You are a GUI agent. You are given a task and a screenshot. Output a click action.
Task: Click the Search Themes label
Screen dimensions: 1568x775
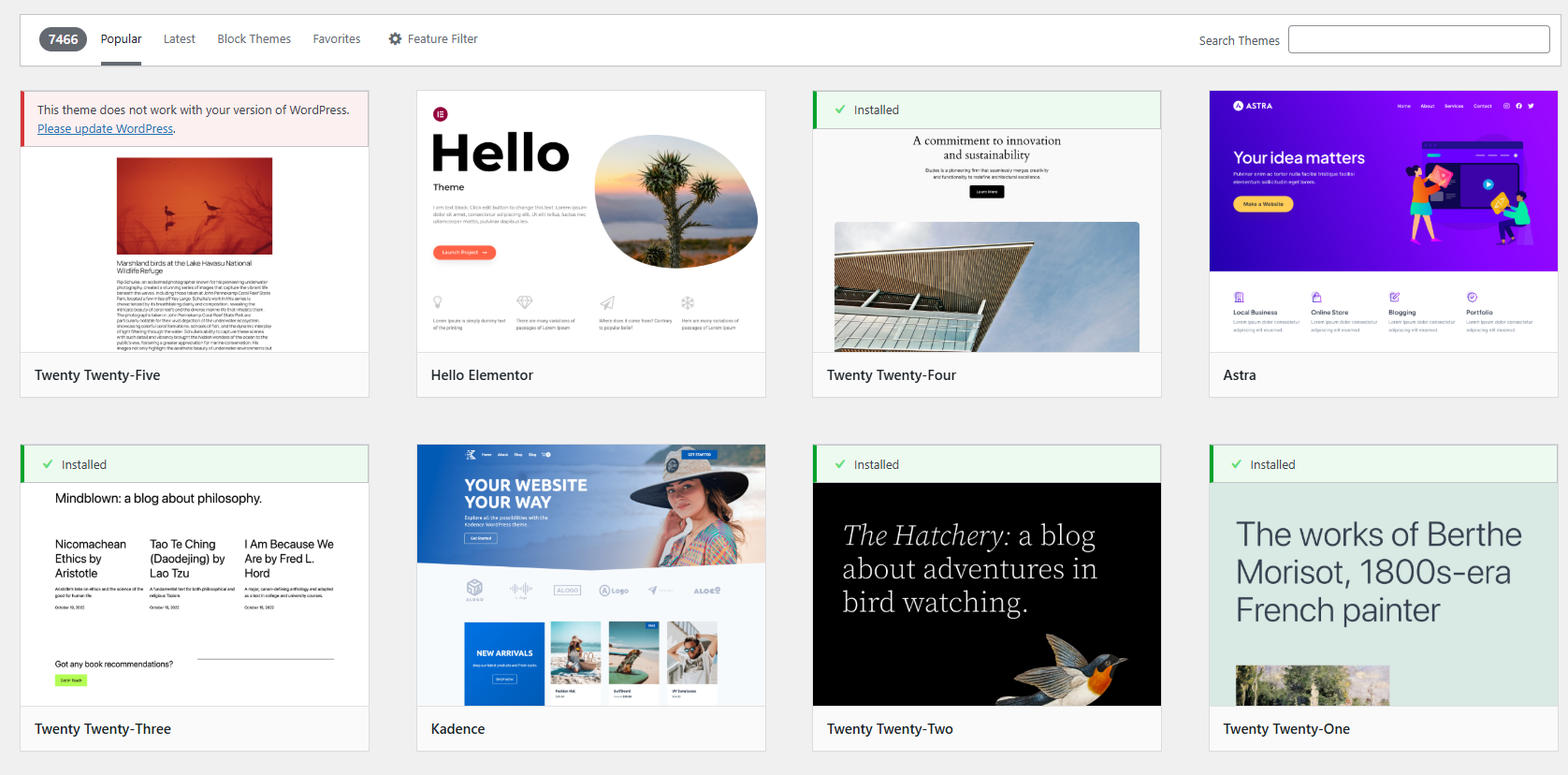(x=1239, y=40)
